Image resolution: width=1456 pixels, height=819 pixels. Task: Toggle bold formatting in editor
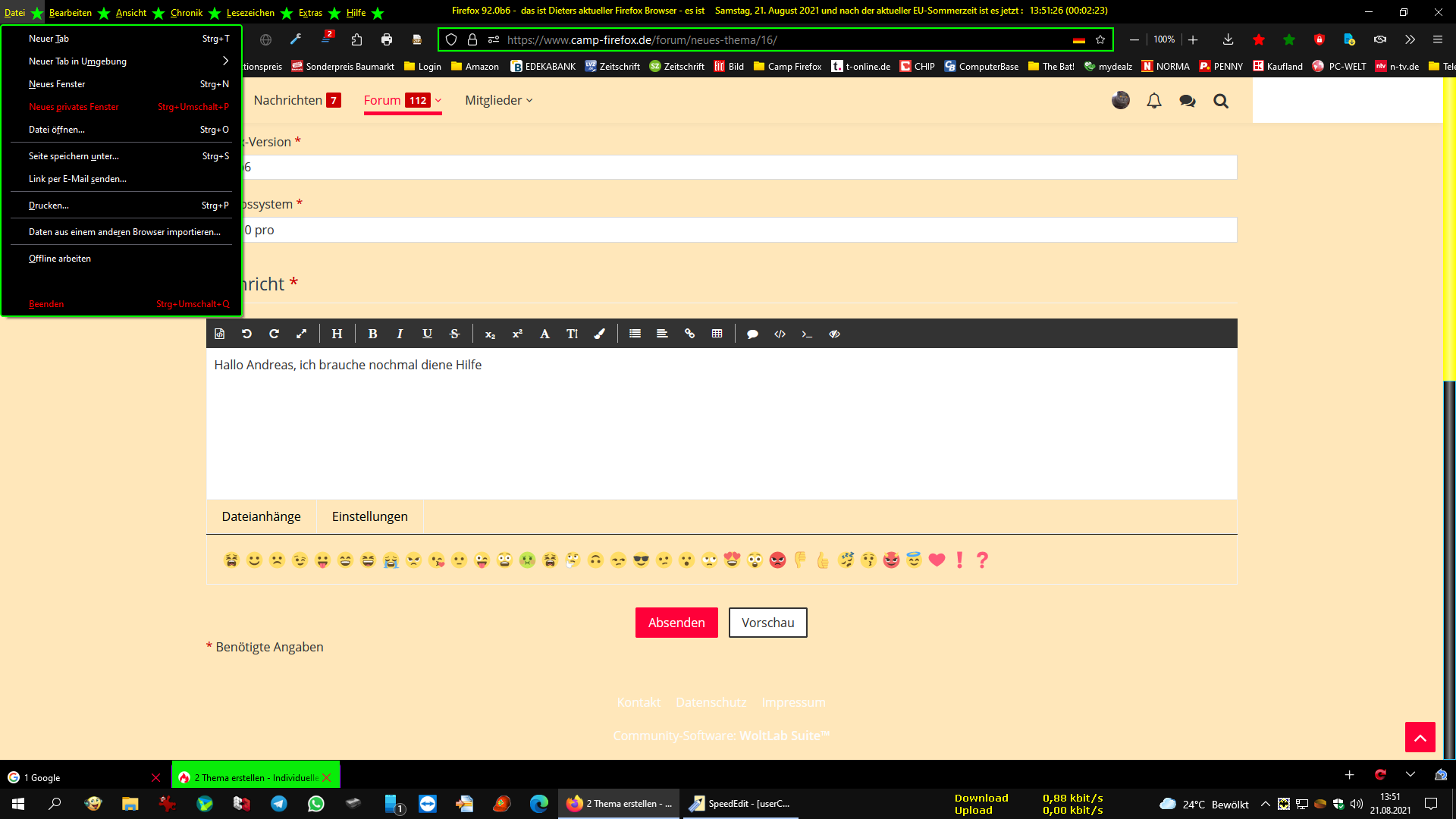[372, 334]
